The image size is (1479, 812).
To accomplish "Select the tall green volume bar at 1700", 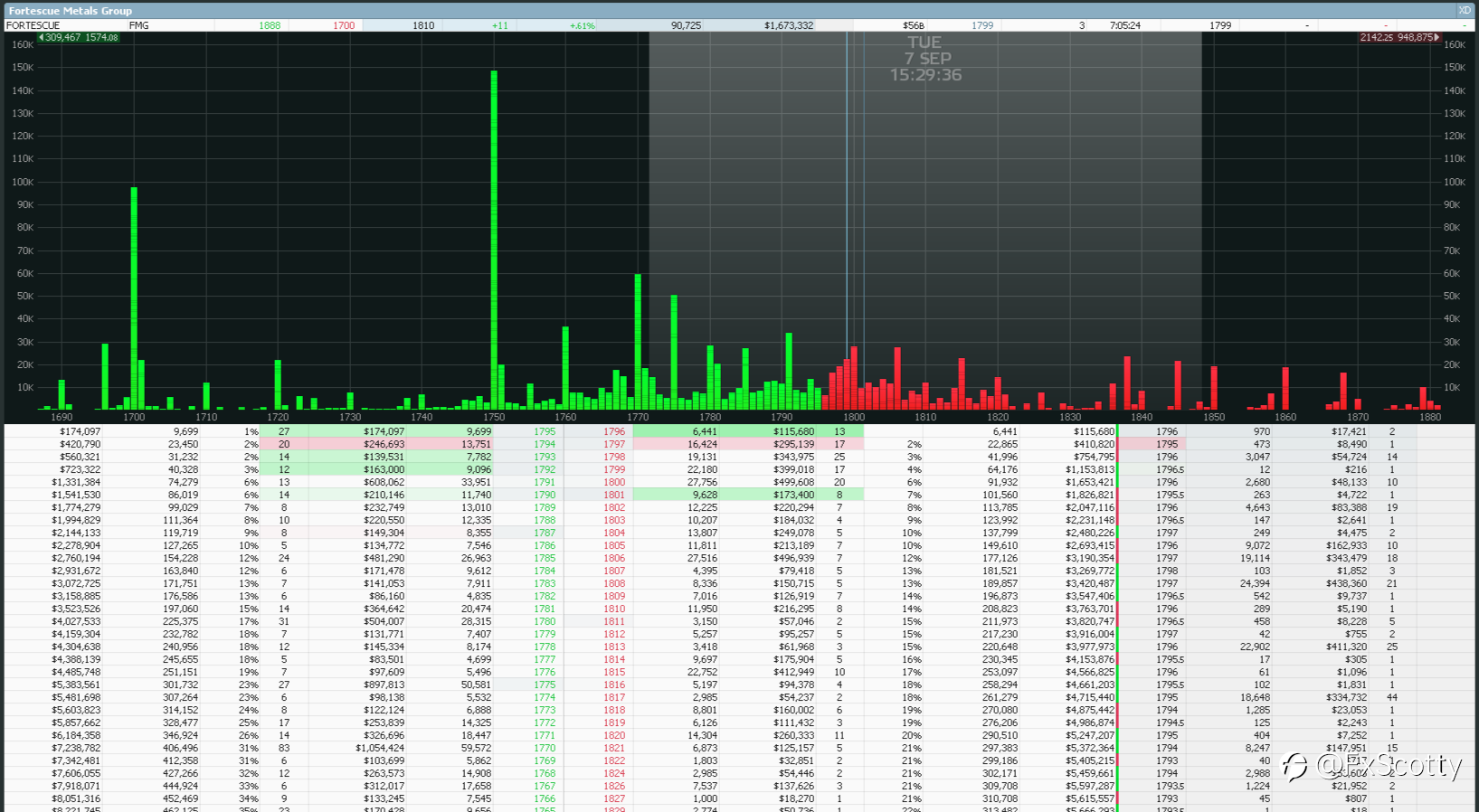I will (134, 298).
